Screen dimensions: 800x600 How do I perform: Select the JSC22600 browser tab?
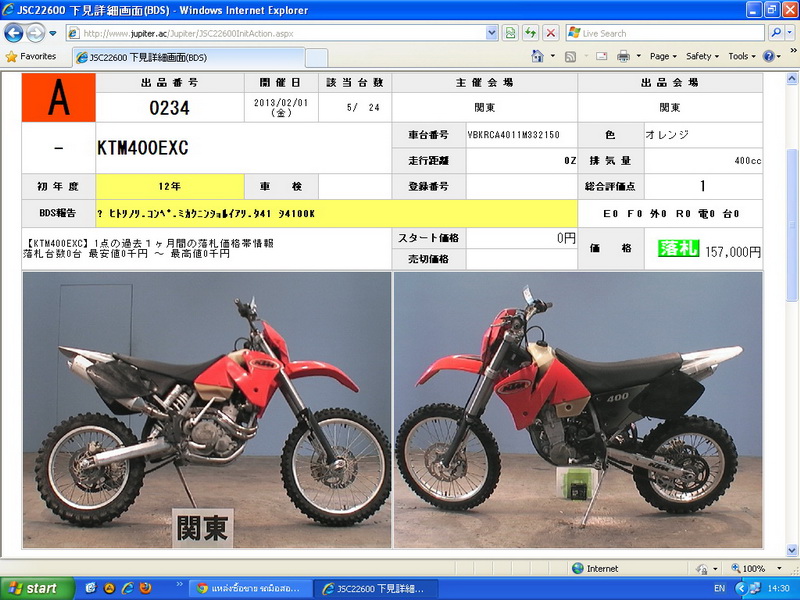tap(189, 58)
